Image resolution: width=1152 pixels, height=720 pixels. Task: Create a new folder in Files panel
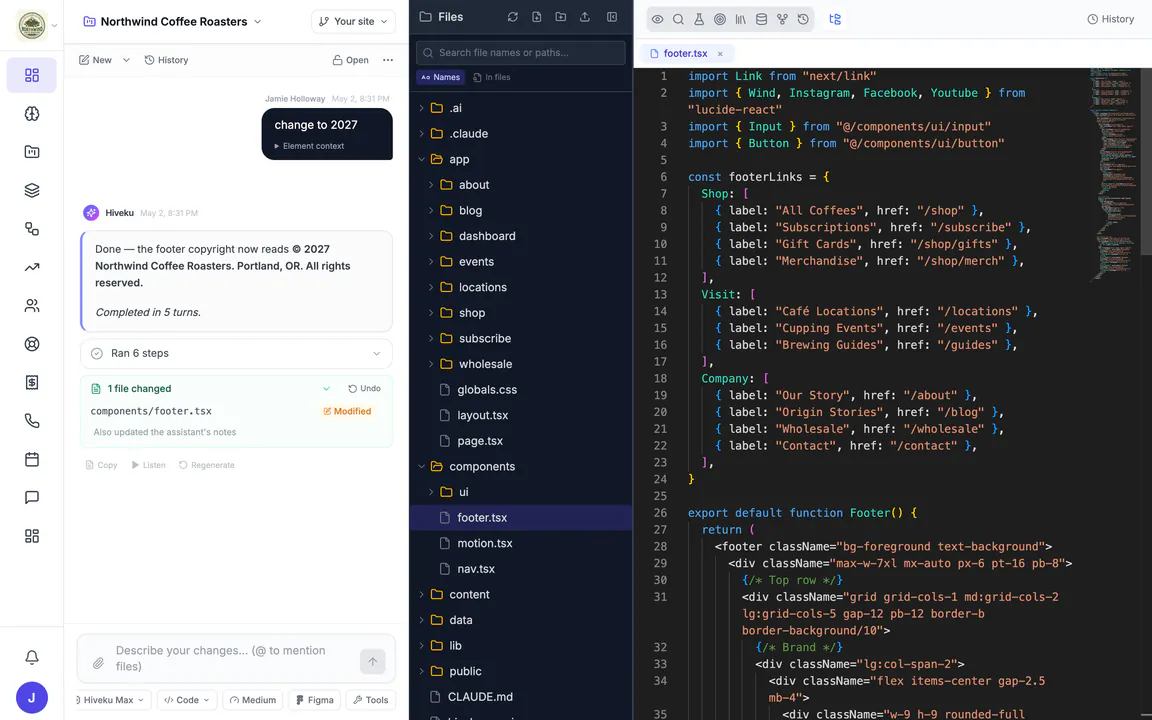pyautogui.click(x=561, y=17)
